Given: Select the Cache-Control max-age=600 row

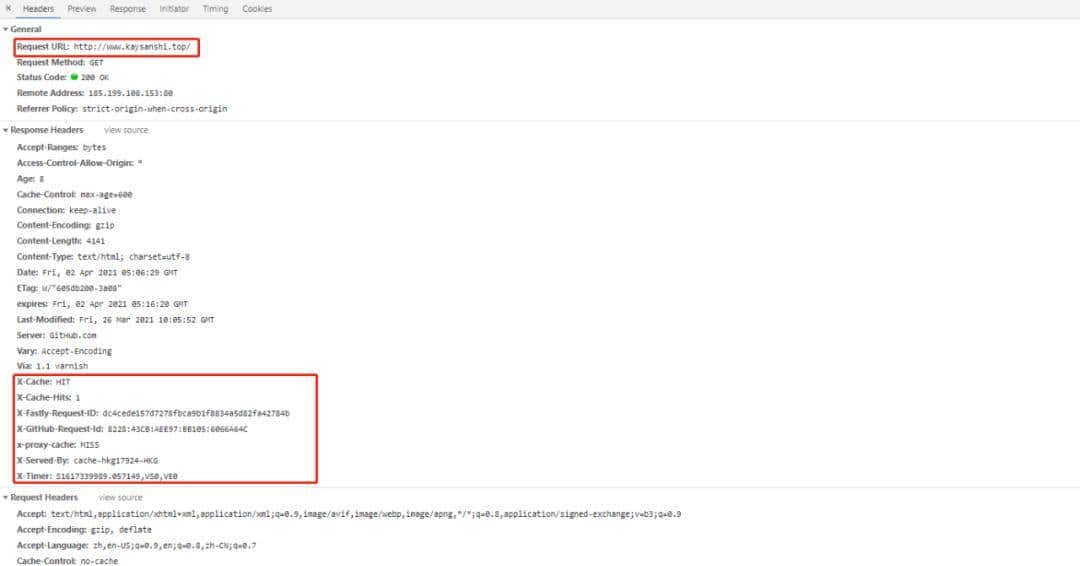Looking at the screenshot, I should click(x=74, y=195).
